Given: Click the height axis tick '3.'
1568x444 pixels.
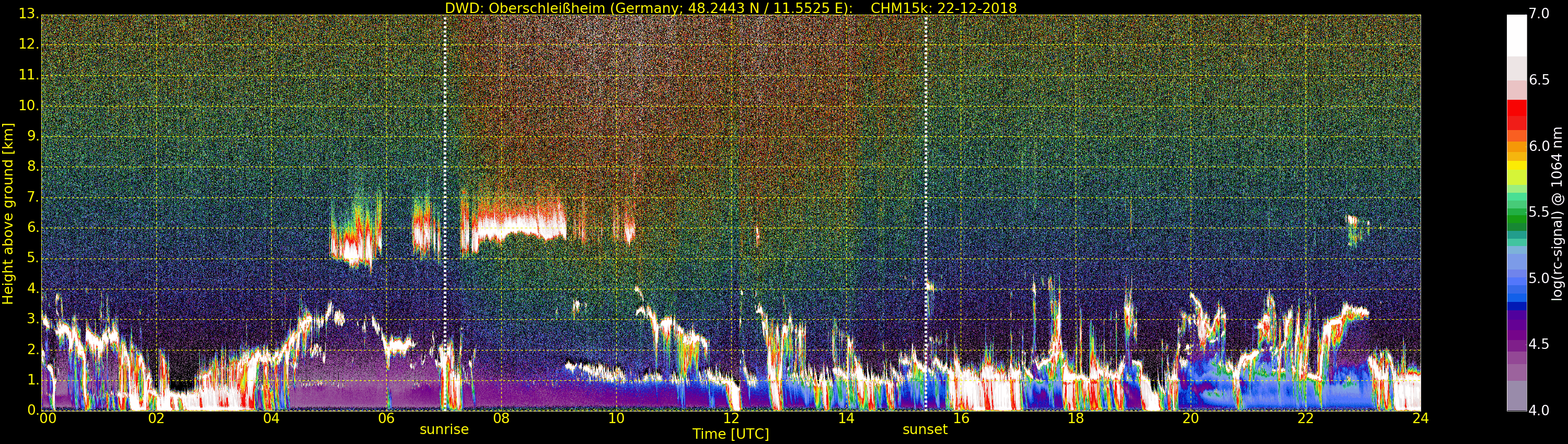Looking at the screenshot, I should tap(32, 319).
